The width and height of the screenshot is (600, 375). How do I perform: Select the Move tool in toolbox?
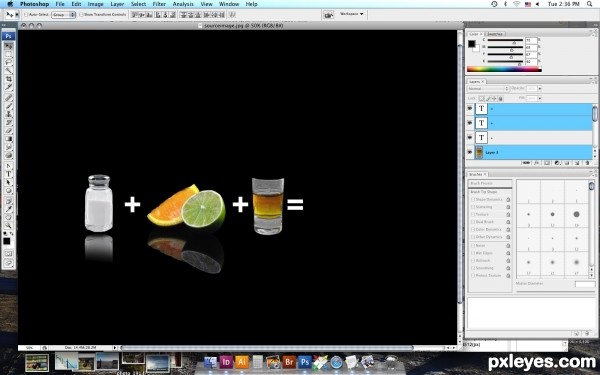8,46
